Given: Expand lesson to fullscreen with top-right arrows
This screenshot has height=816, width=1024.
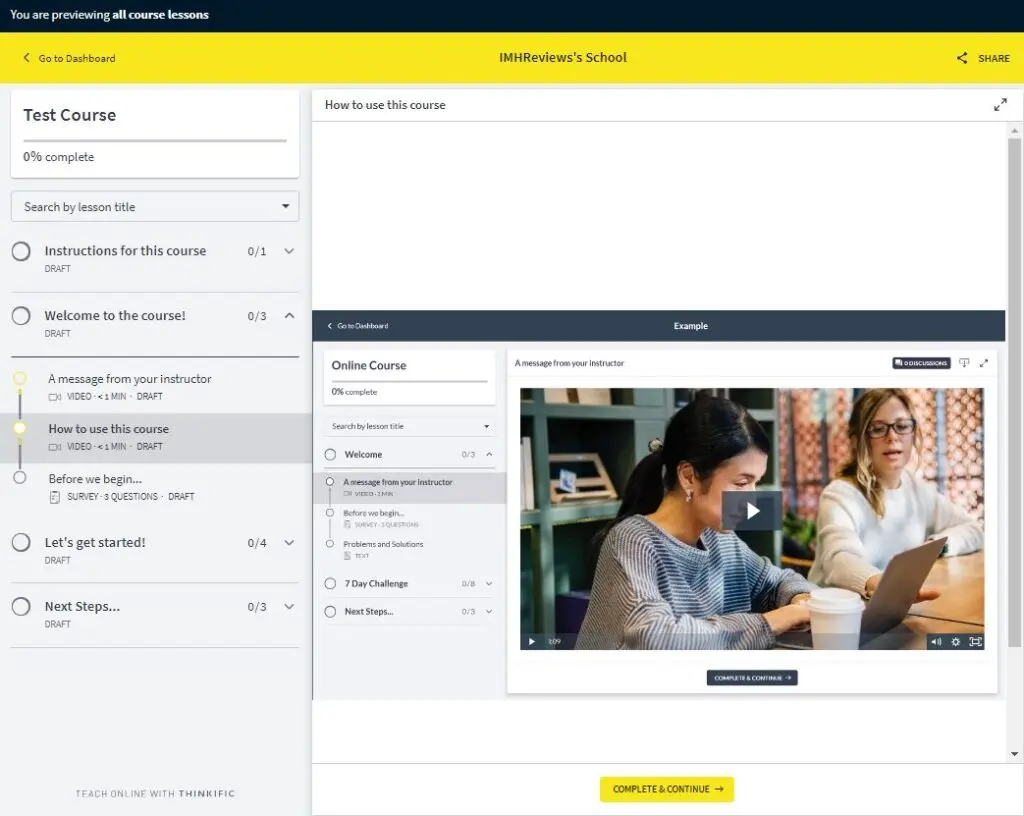Looking at the screenshot, I should pos(1000,105).
